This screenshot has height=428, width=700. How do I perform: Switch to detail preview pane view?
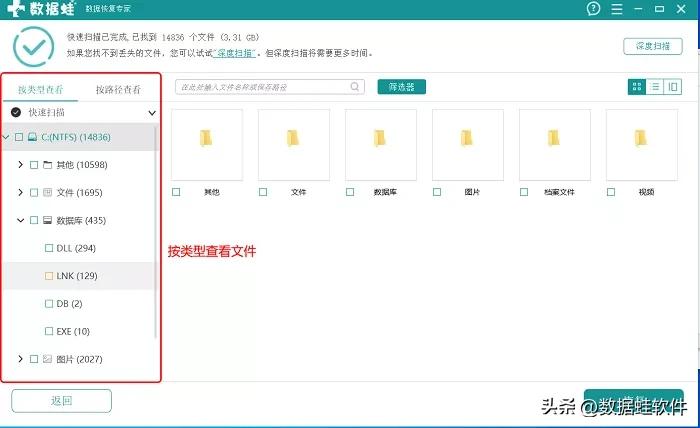coord(673,87)
